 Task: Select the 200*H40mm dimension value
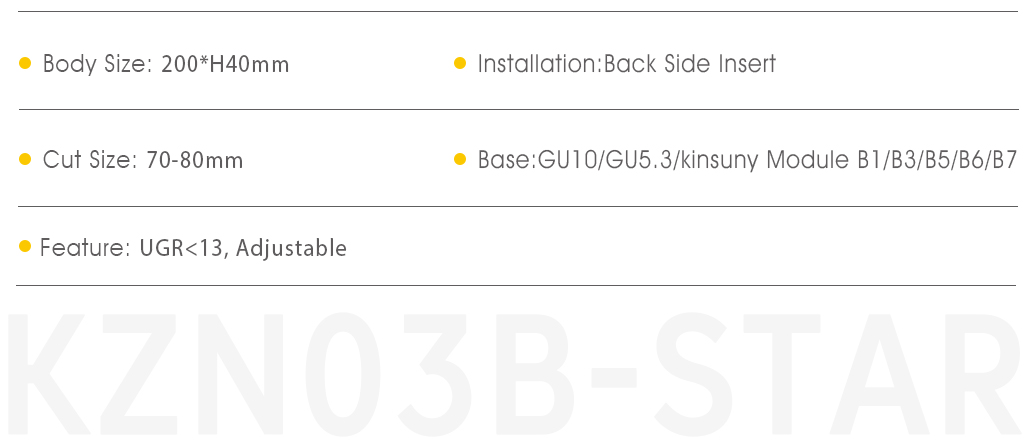[x=225, y=65]
